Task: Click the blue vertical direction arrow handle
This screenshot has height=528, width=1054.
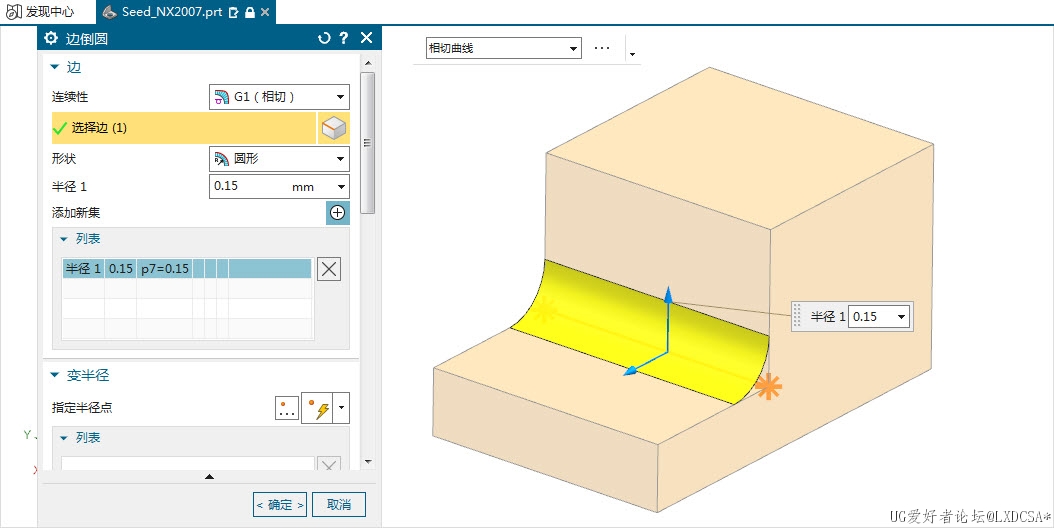Action: tap(668, 294)
